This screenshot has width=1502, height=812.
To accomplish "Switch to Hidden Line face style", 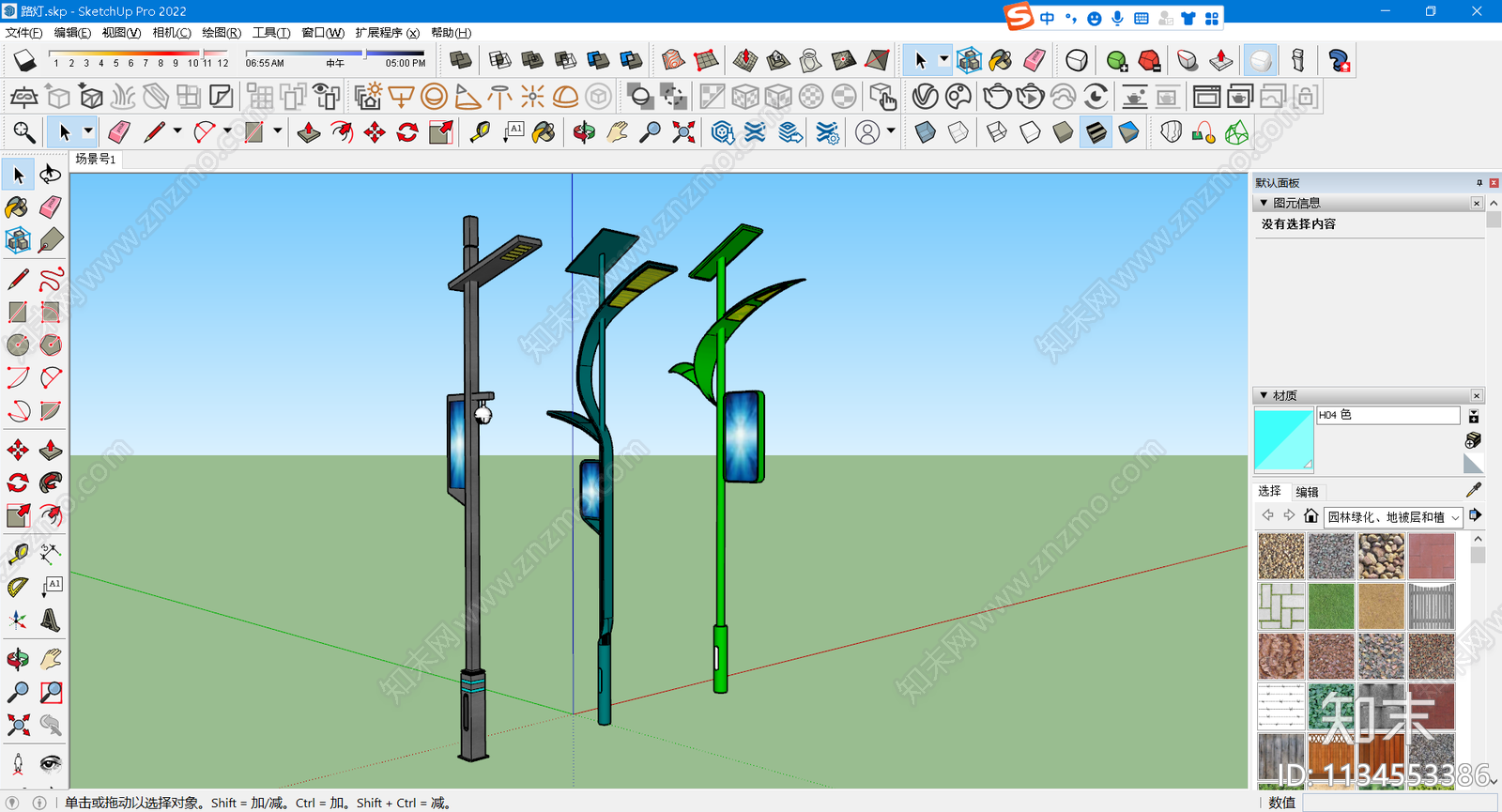I will 1030,132.
